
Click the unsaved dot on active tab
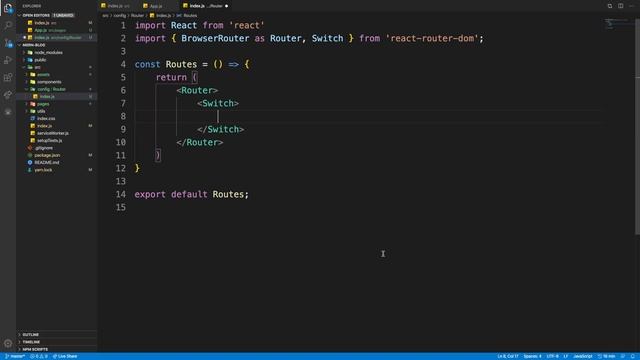(227, 6)
